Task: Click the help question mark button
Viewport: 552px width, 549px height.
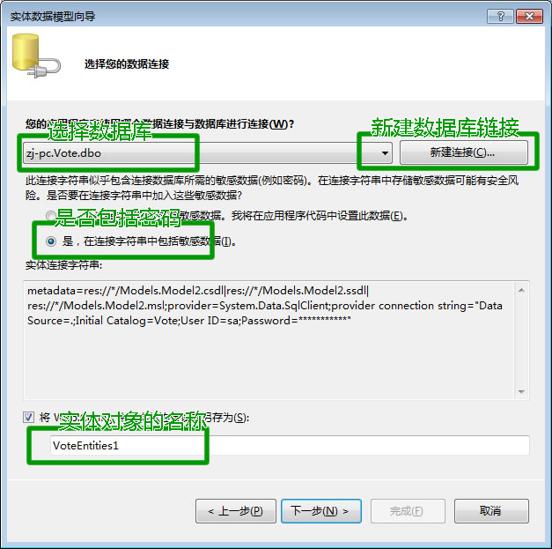Action: tap(500, 17)
